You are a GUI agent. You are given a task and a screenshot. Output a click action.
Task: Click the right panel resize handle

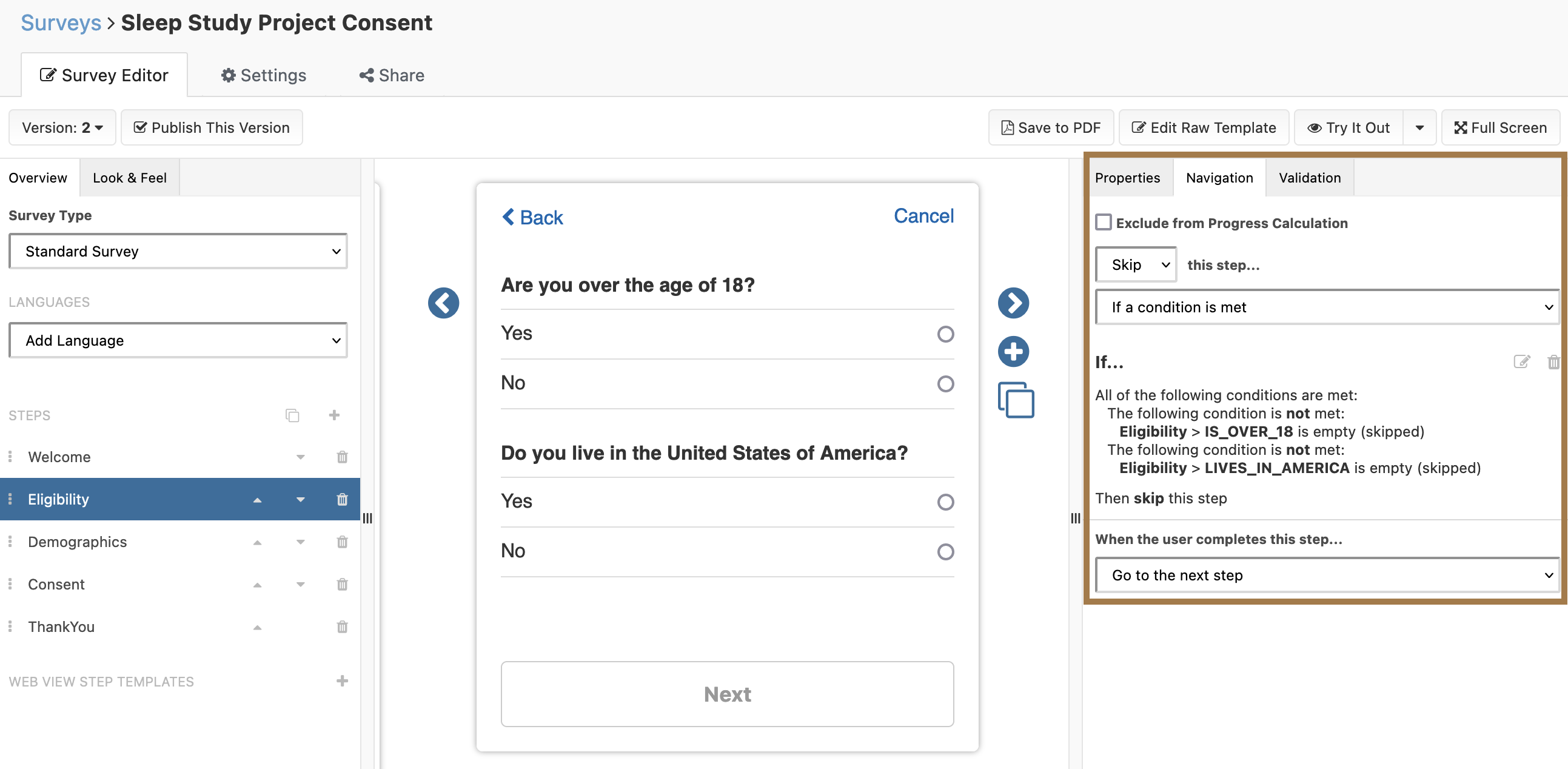pyautogui.click(x=1076, y=517)
